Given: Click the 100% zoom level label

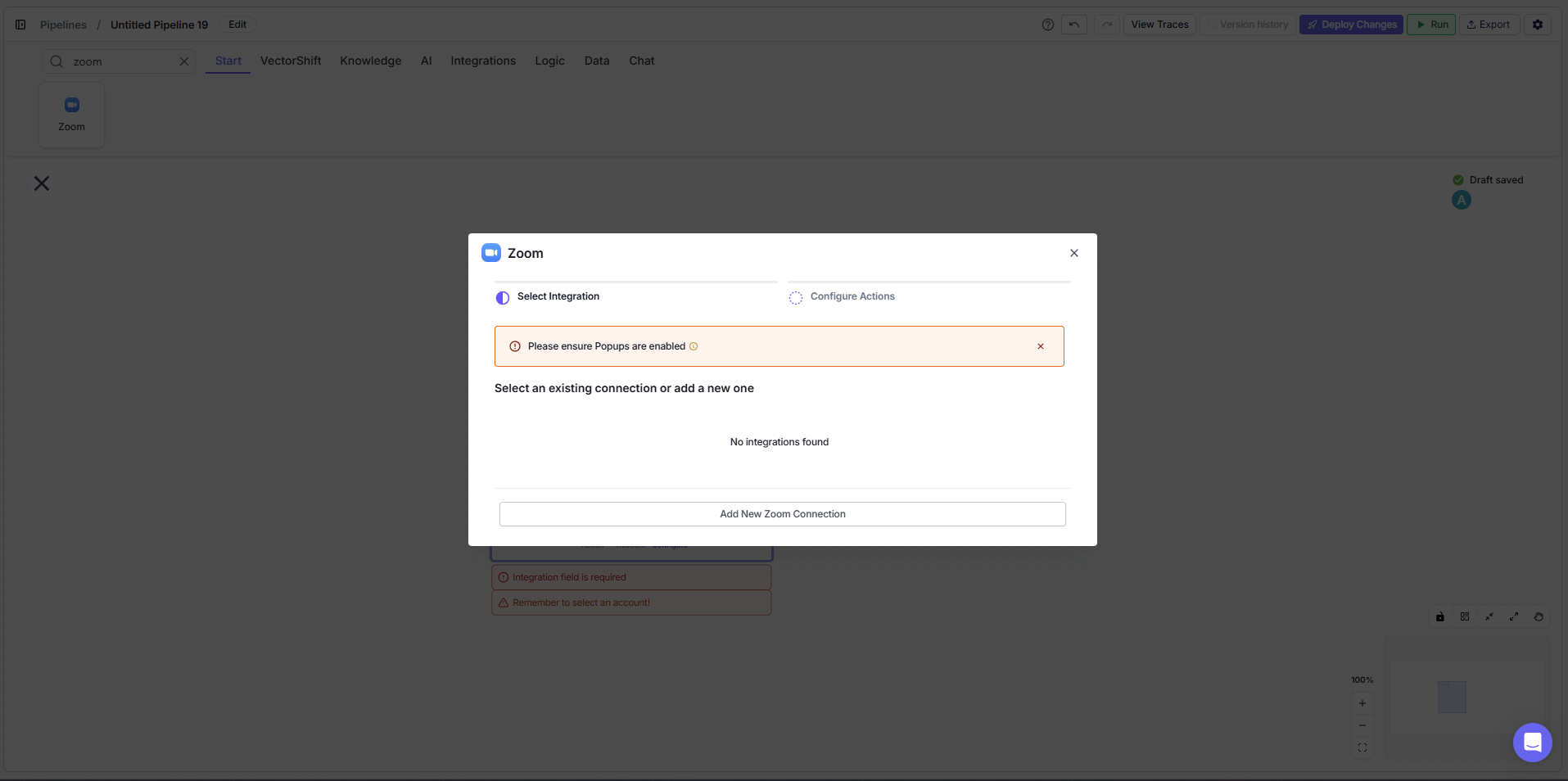Looking at the screenshot, I should point(1362,680).
